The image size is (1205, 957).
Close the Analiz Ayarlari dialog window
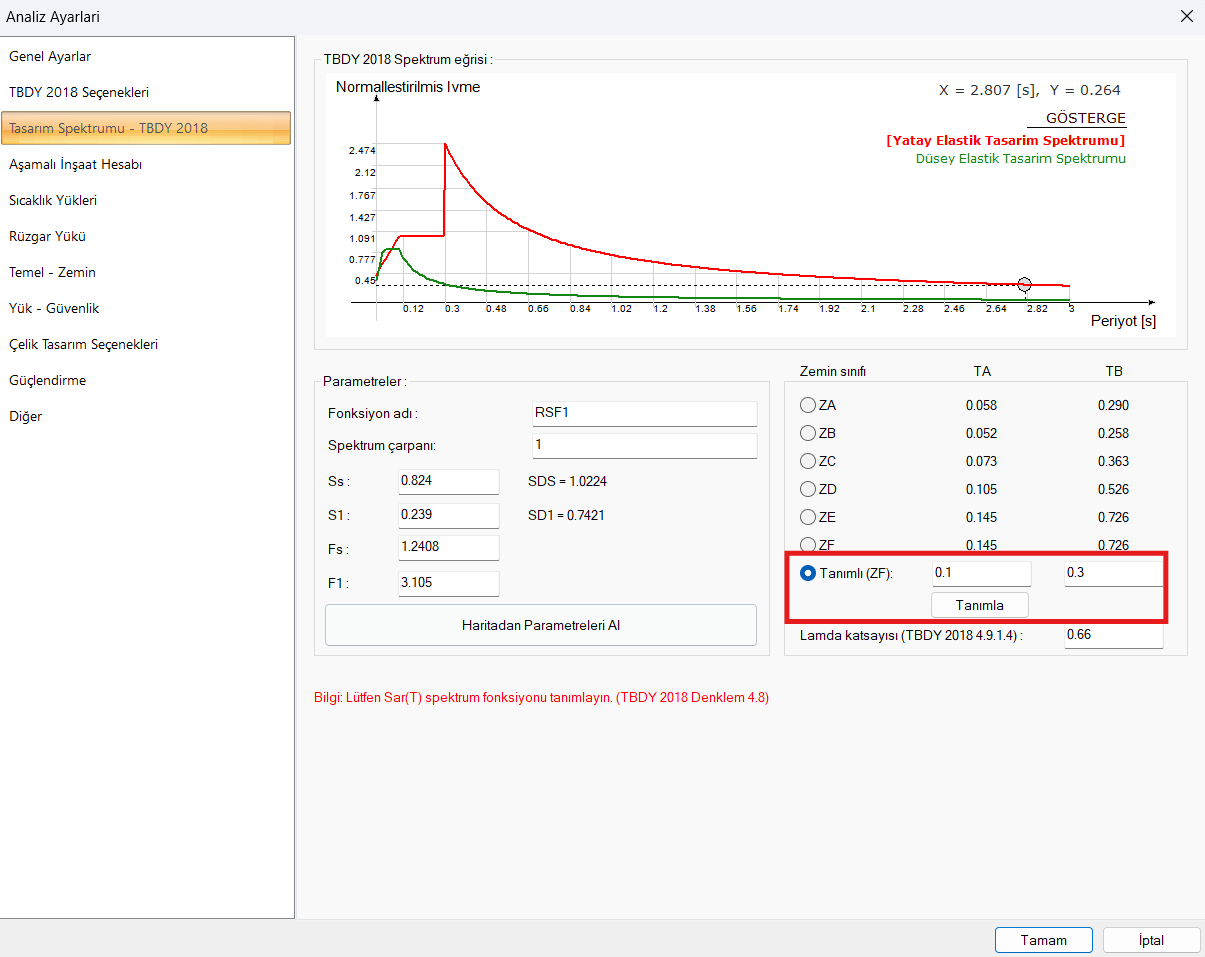click(x=1186, y=16)
